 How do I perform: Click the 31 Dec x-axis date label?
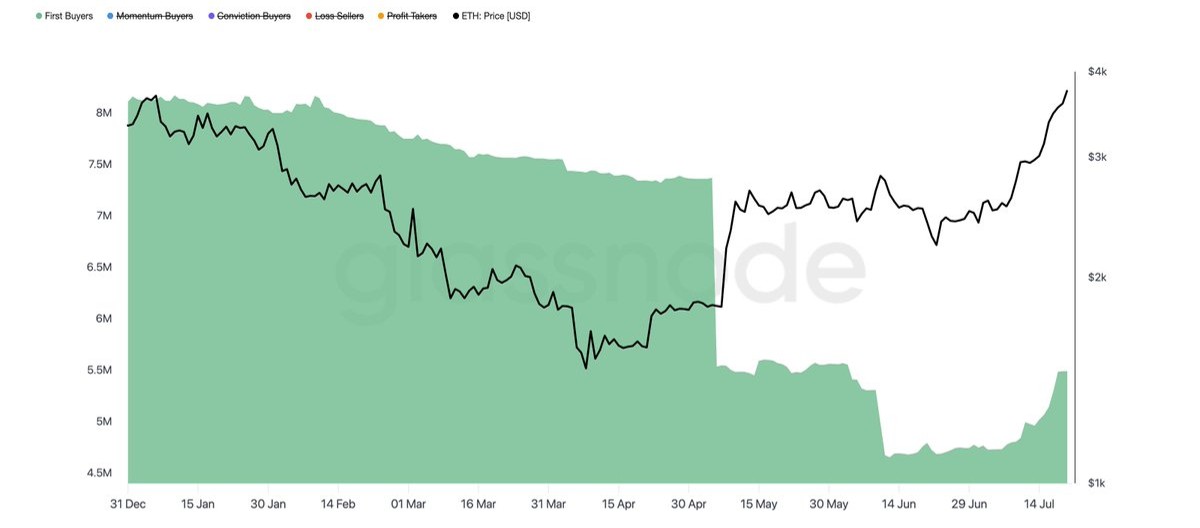(128, 503)
